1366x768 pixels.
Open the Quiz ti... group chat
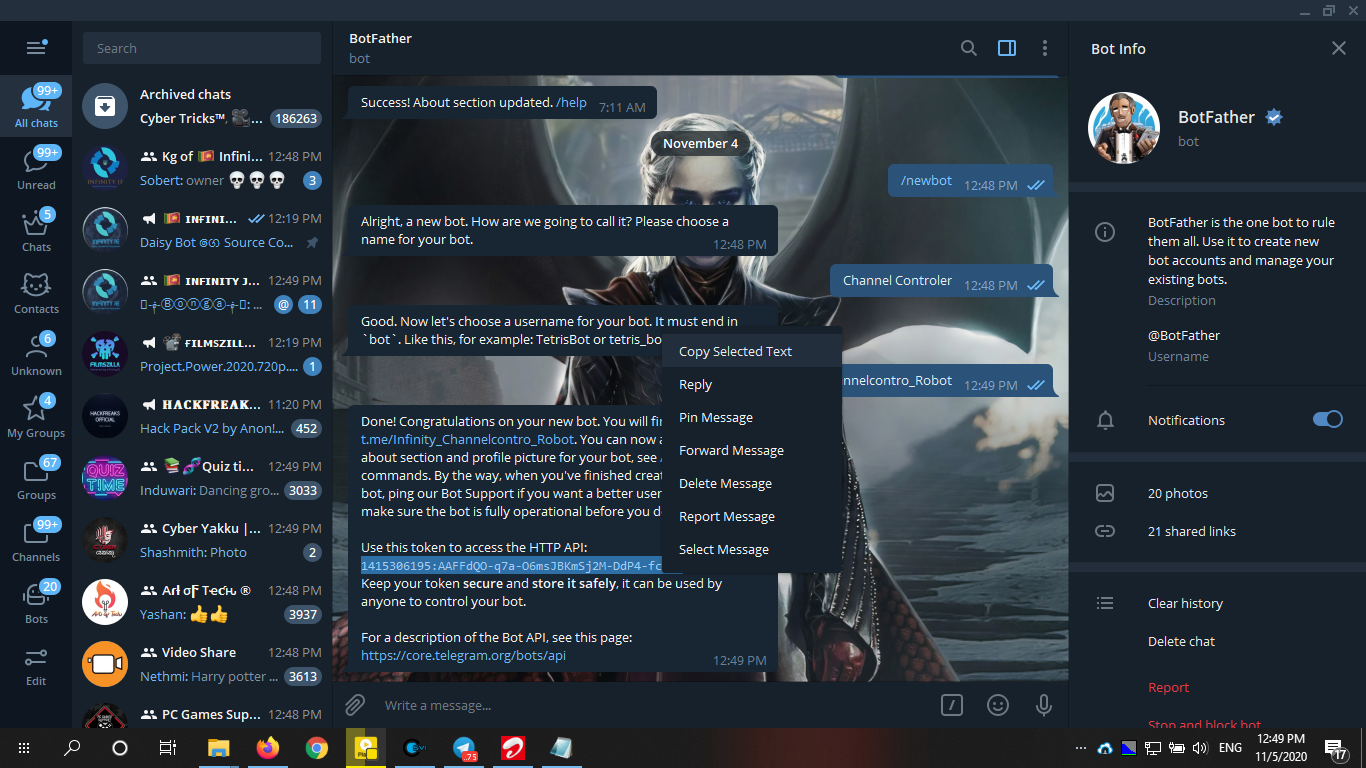[202, 478]
